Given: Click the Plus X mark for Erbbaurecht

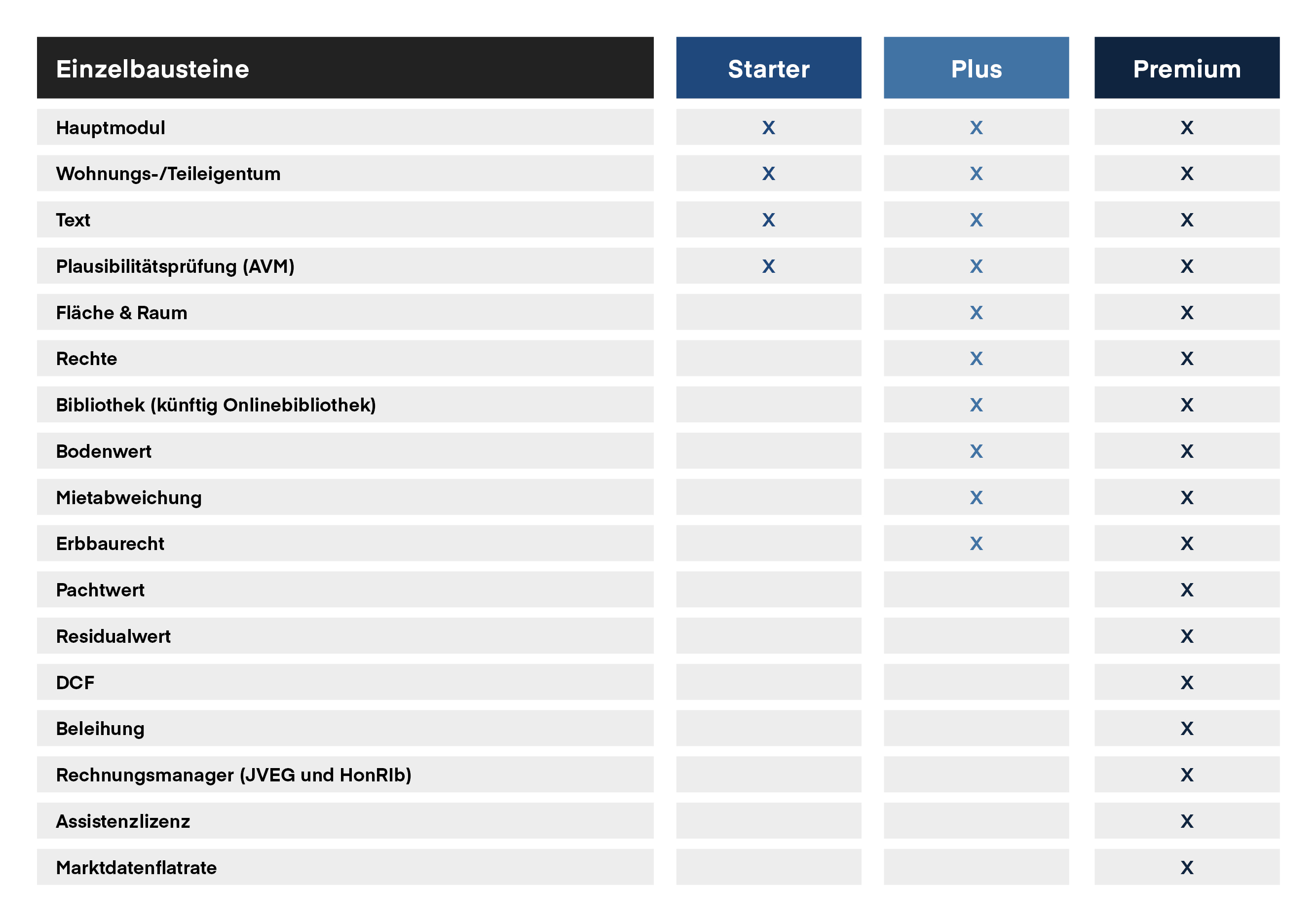Looking at the screenshot, I should (x=976, y=543).
